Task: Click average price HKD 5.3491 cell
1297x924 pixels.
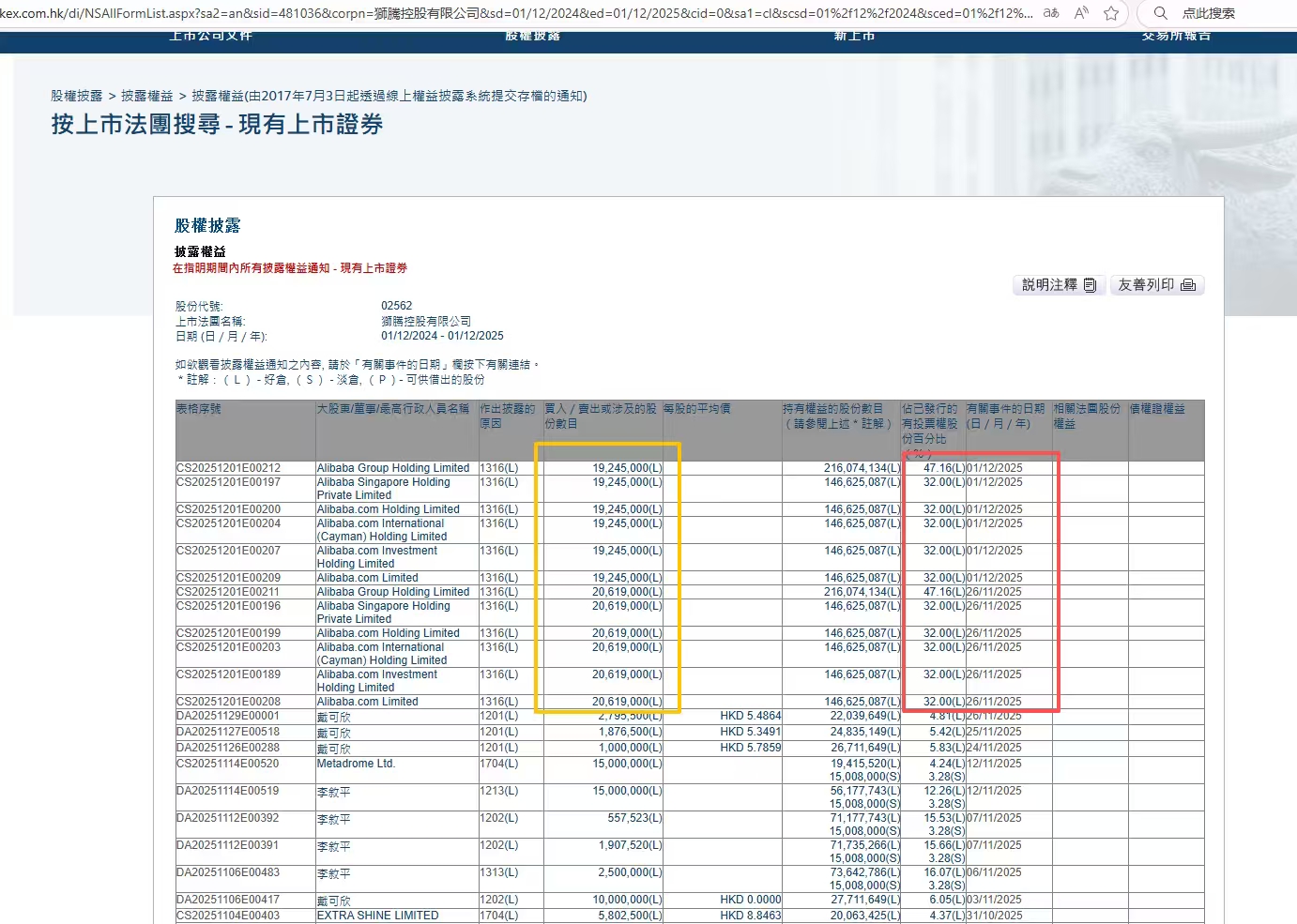Action: coord(751,732)
